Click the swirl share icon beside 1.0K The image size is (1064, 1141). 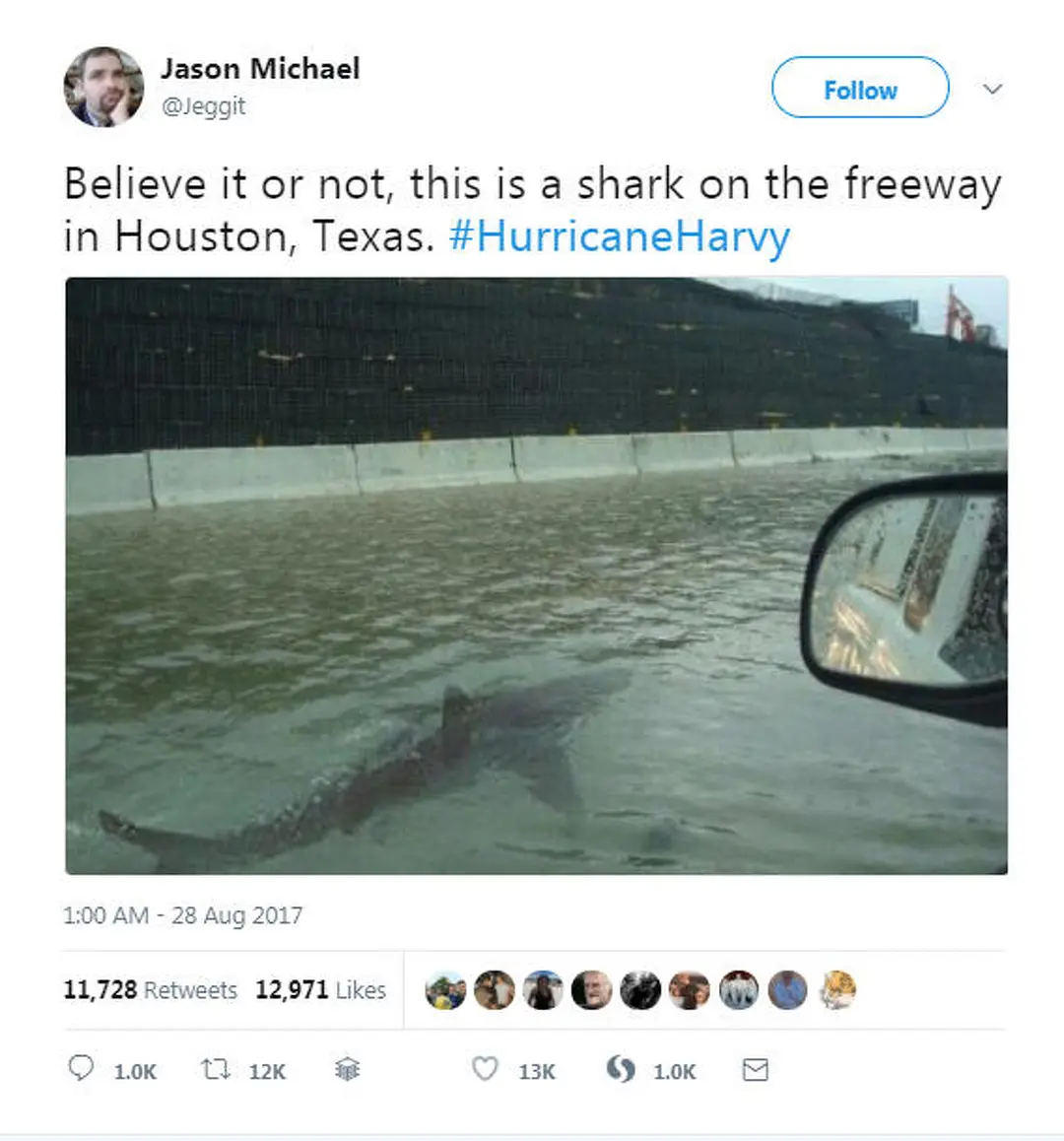coord(620,1069)
